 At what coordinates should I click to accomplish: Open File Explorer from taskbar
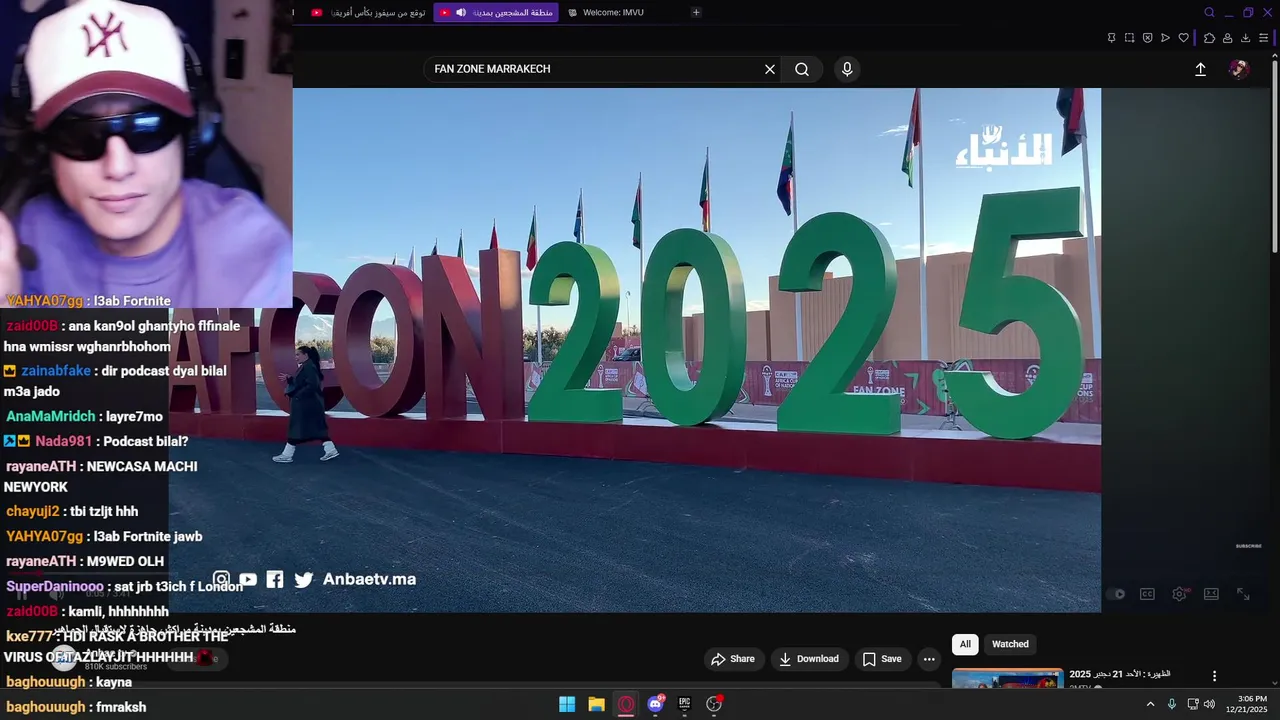(596, 704)
